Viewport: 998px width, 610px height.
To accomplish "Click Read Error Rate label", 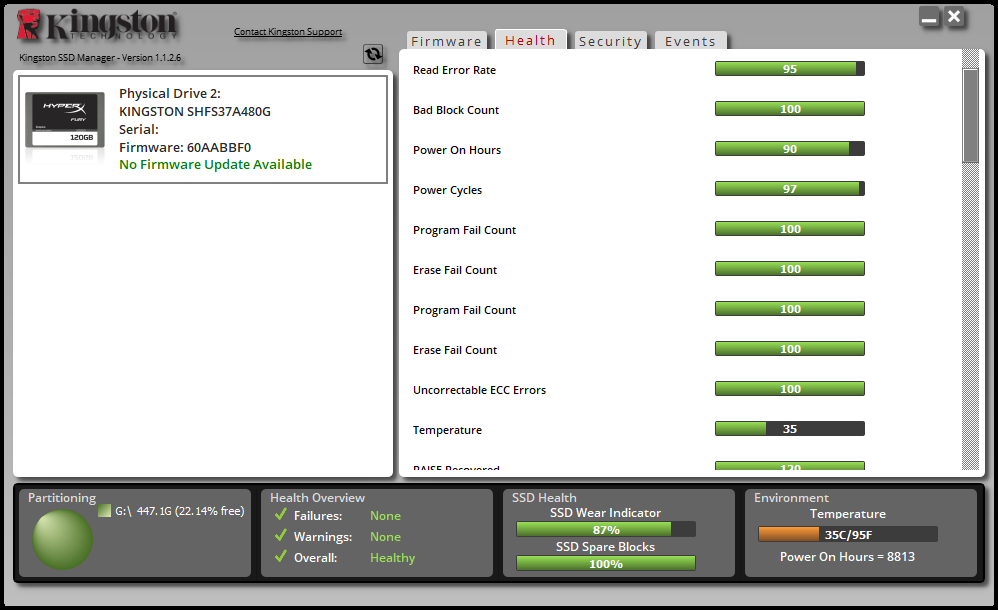I will 454,70.
